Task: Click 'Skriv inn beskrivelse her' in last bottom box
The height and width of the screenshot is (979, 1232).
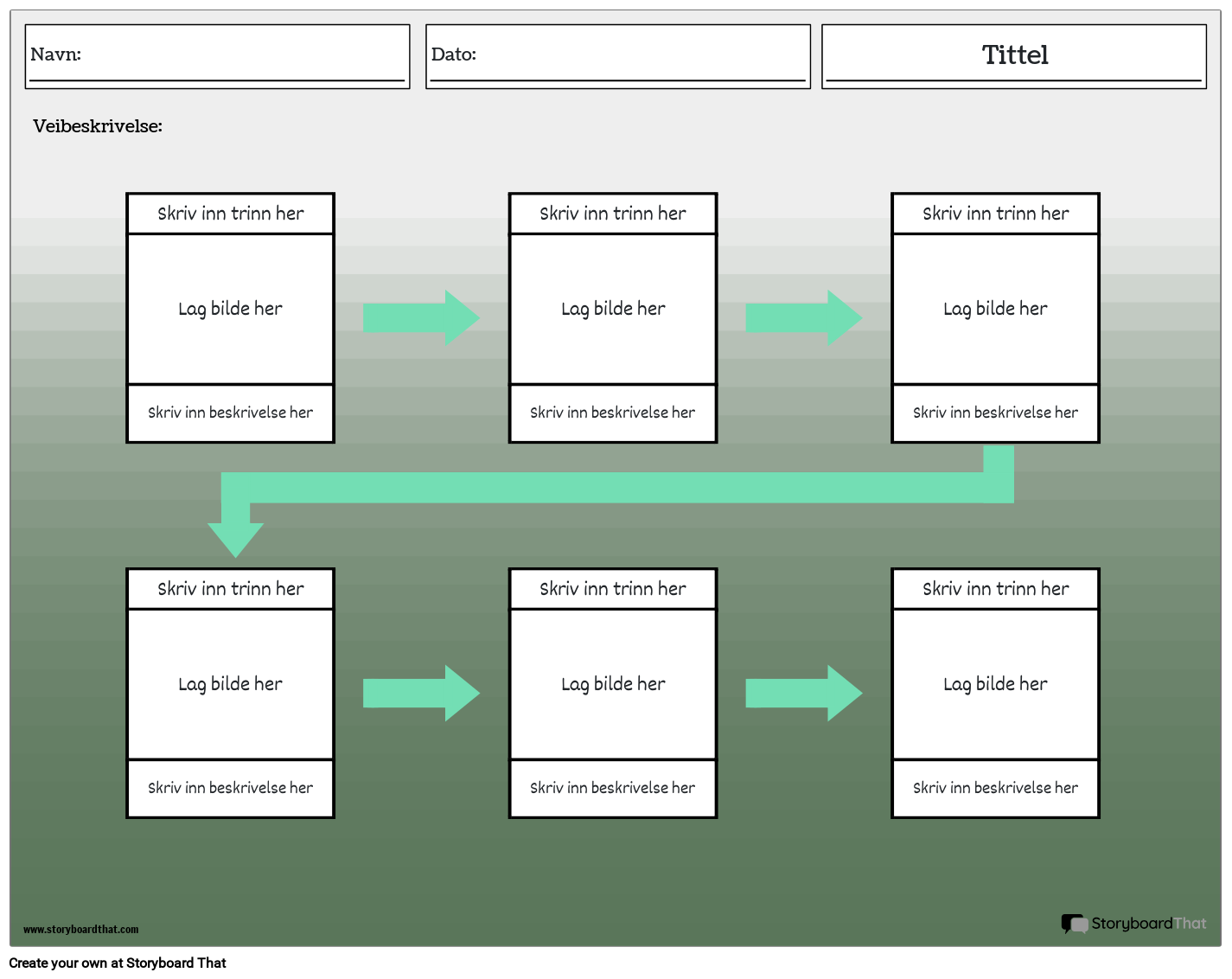Action: [x=995, y=788]
